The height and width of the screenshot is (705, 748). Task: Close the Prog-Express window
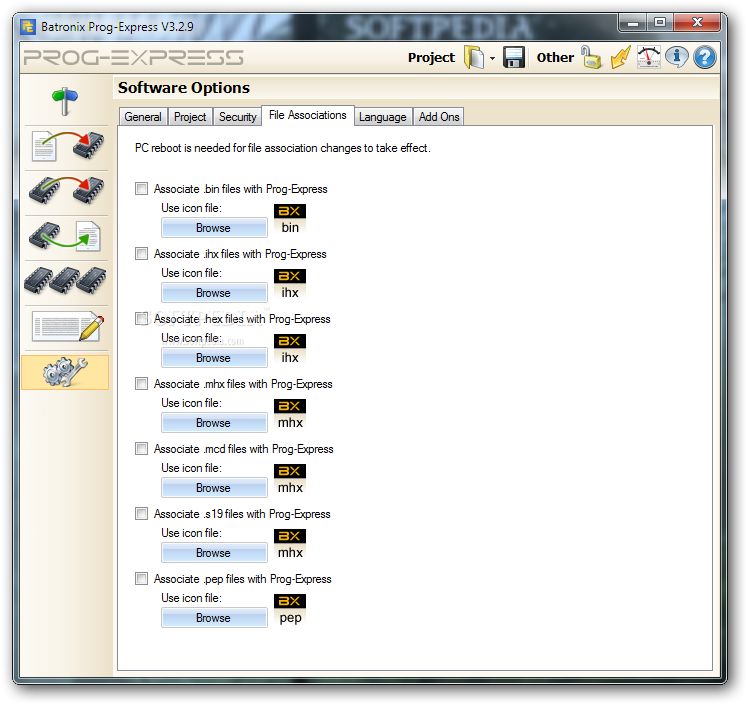point(697,22)
